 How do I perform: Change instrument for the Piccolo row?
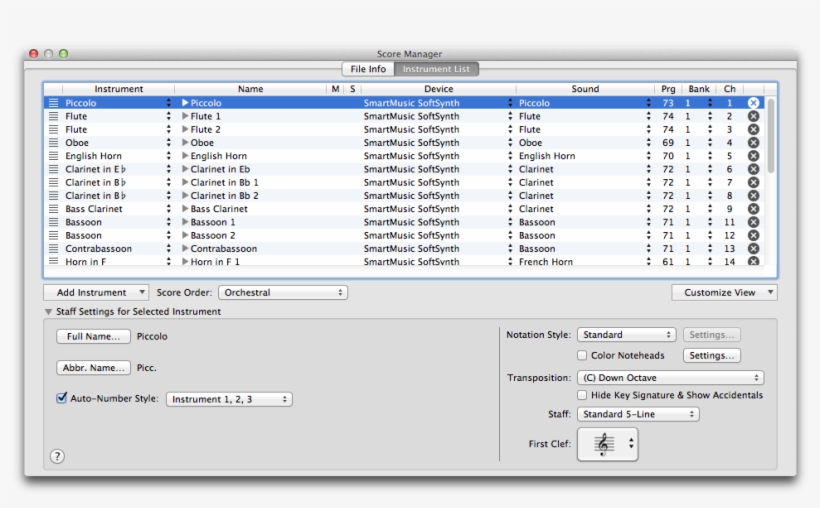click(168, 103)
